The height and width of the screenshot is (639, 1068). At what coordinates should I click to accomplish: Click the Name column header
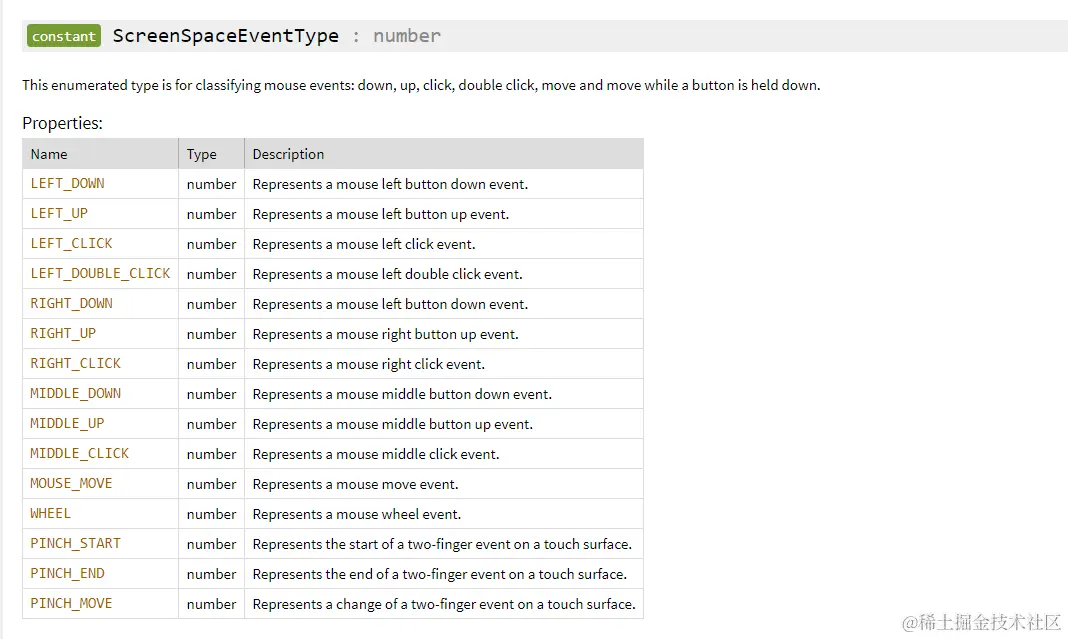tap(49, 154)
